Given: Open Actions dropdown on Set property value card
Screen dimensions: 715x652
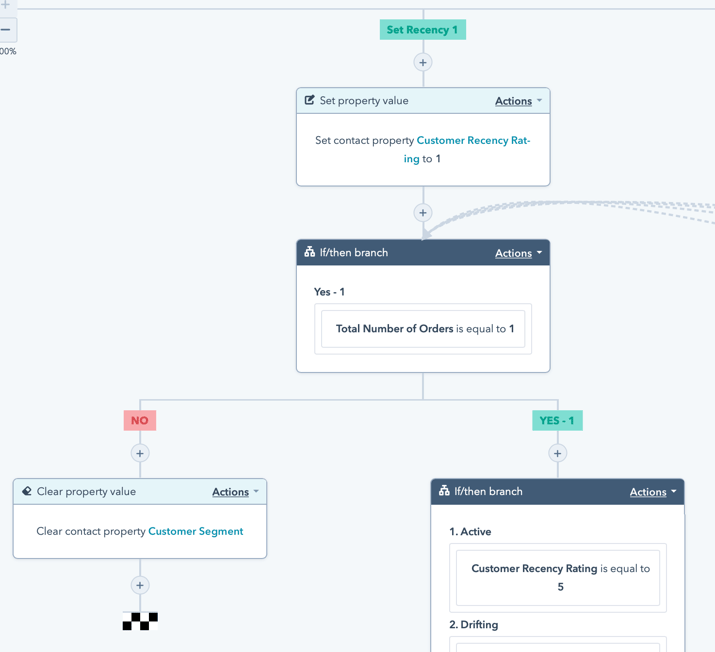Looking at the screenshot, I should coord(518,101).
